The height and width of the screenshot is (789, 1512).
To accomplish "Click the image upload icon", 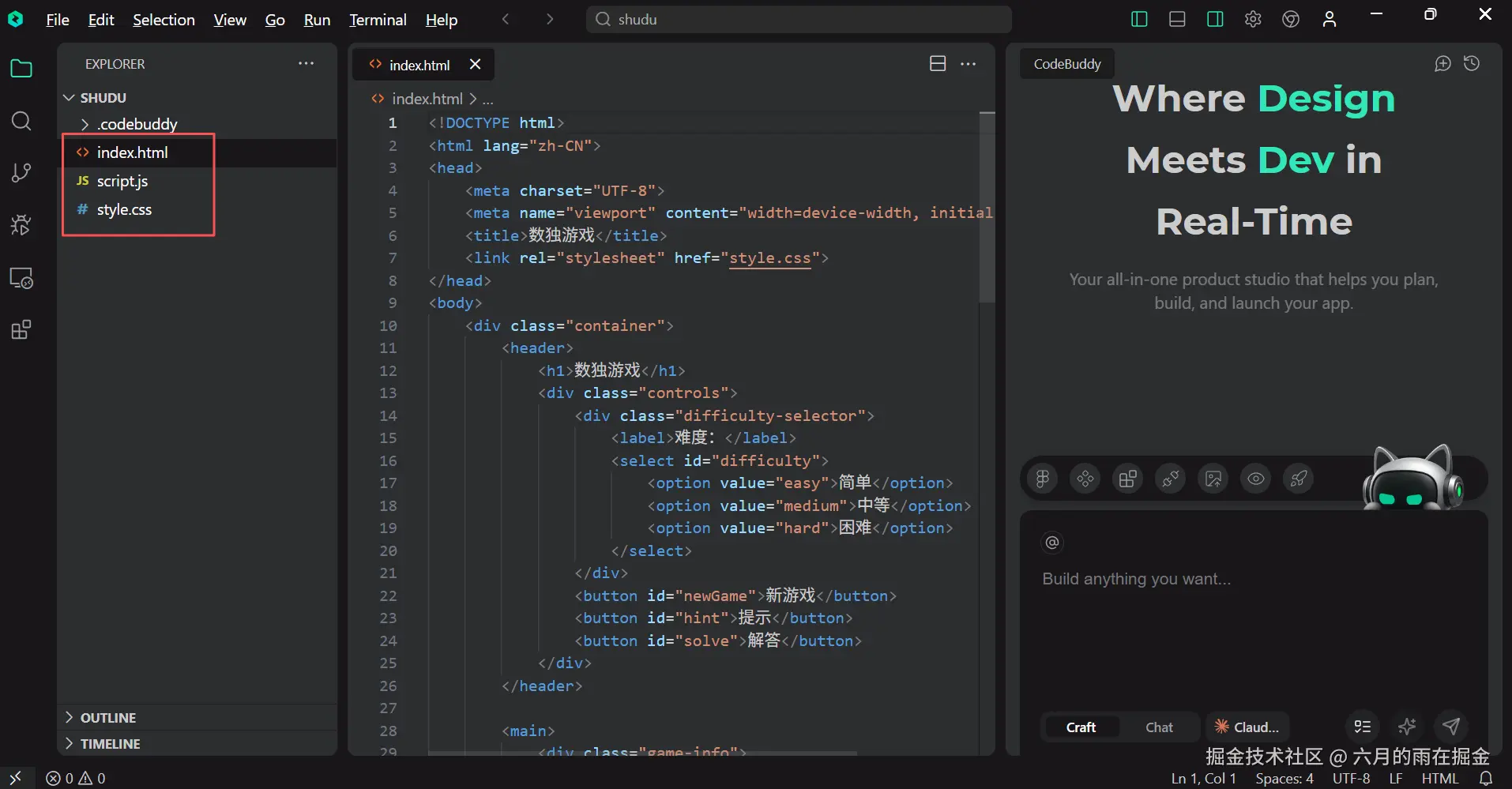I will 1213,478.
